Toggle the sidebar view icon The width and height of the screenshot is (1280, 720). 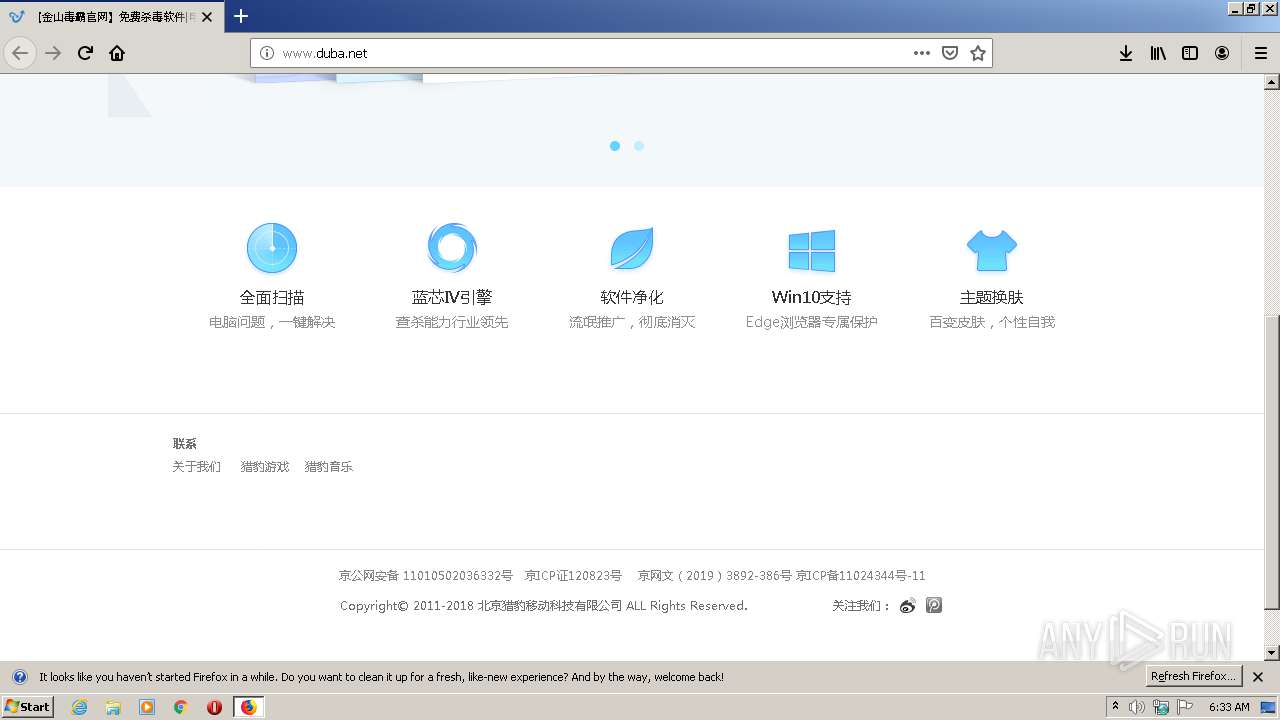[1190, 53]
